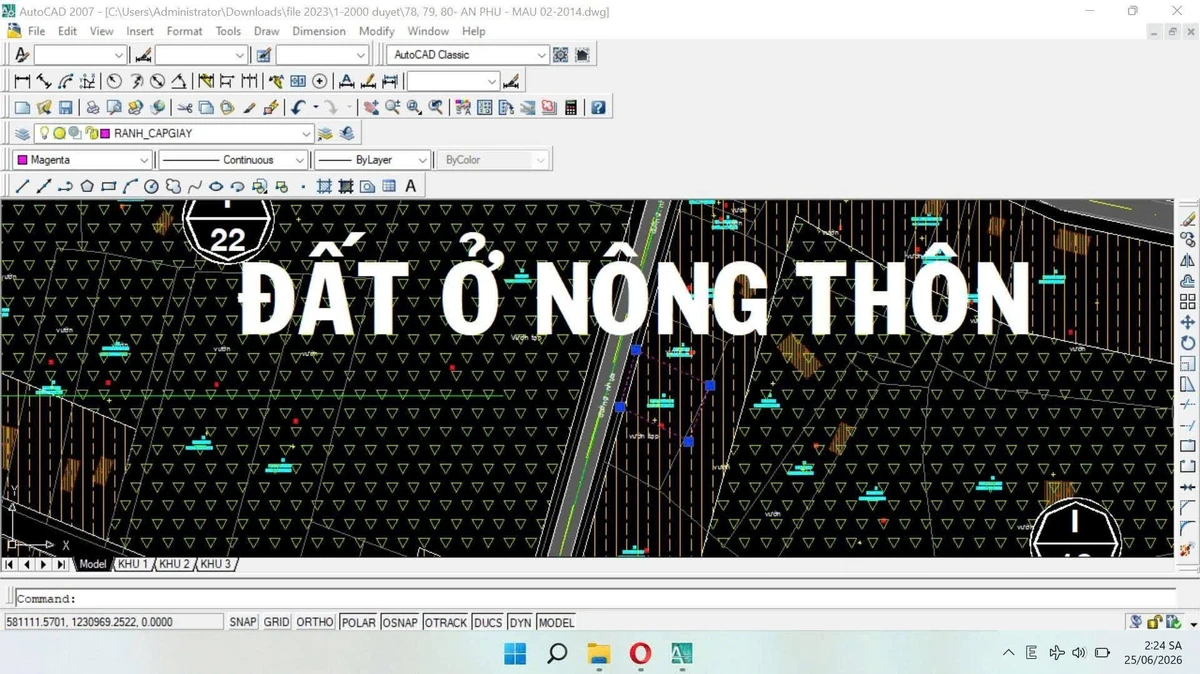
Task: Open Workspace Settings gear icon
Action: (x=561, y=55)
